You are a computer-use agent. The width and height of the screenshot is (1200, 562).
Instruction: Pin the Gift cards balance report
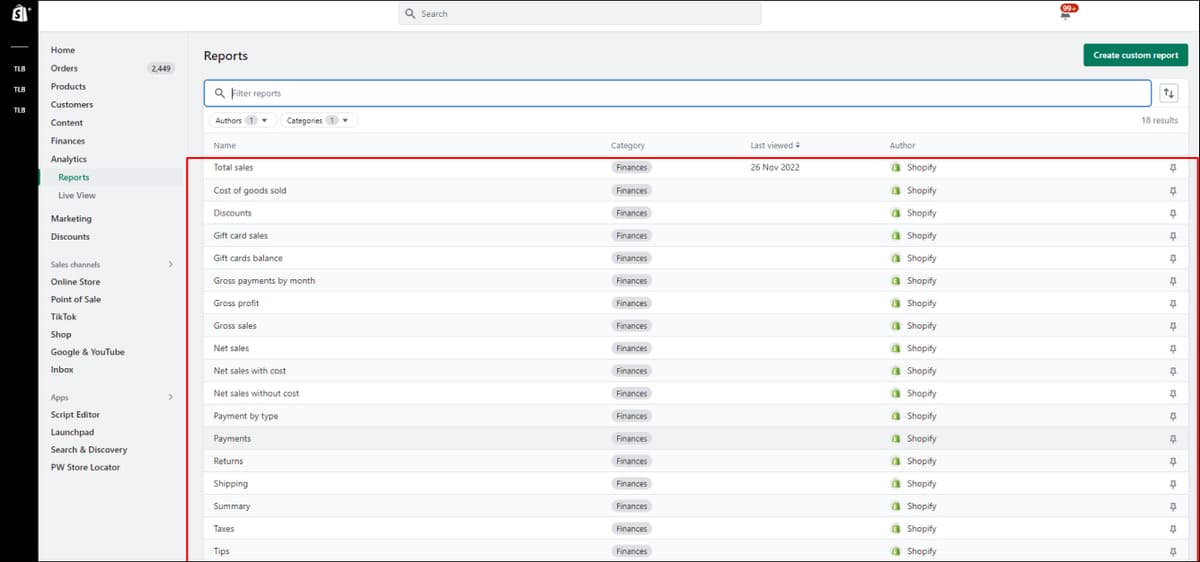[x=1173, y=258]
